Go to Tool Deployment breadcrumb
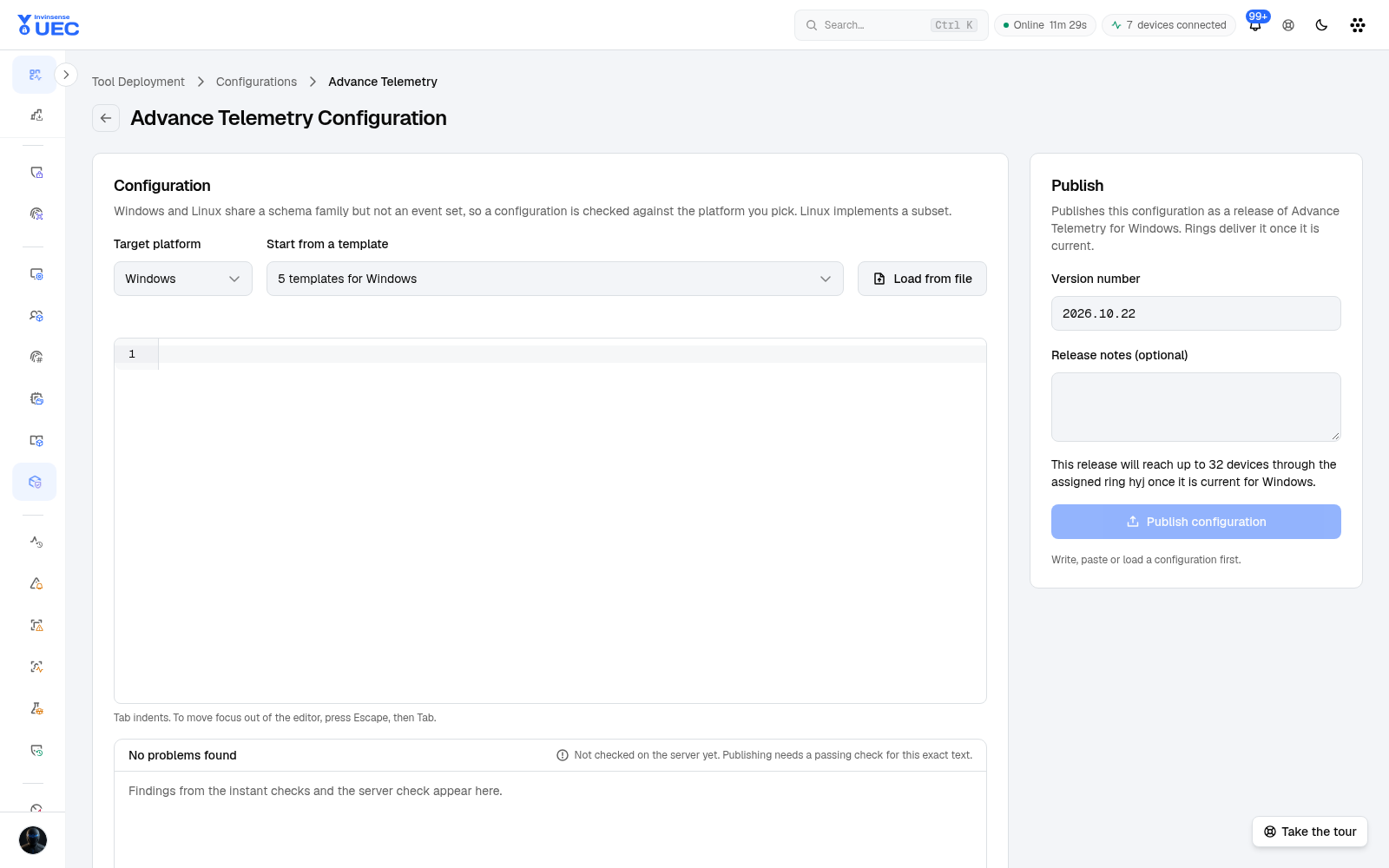 click(x=138, y=82)
